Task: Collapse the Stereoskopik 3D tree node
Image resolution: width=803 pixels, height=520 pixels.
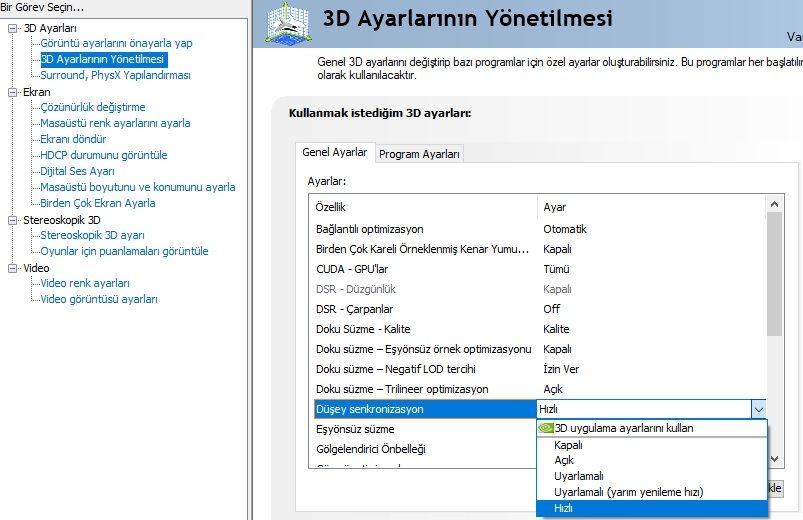Action: tap(12, 220)
